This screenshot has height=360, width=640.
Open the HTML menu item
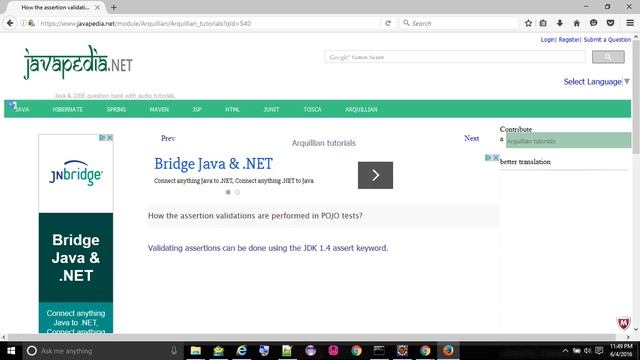[232, 109]
